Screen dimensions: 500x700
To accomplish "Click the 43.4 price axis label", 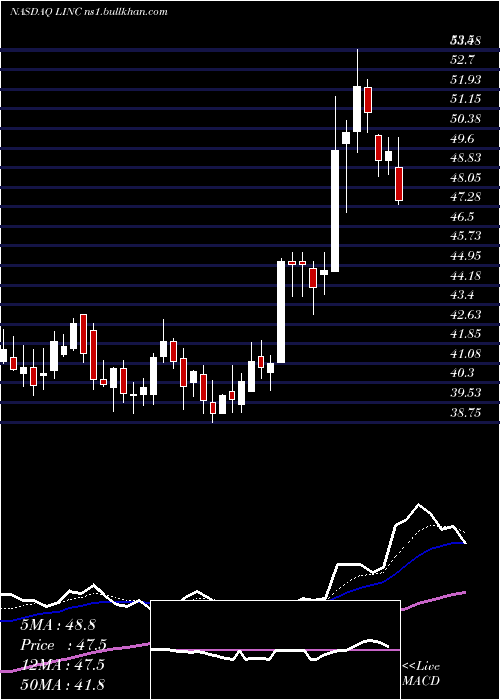I will pos(462,295).
